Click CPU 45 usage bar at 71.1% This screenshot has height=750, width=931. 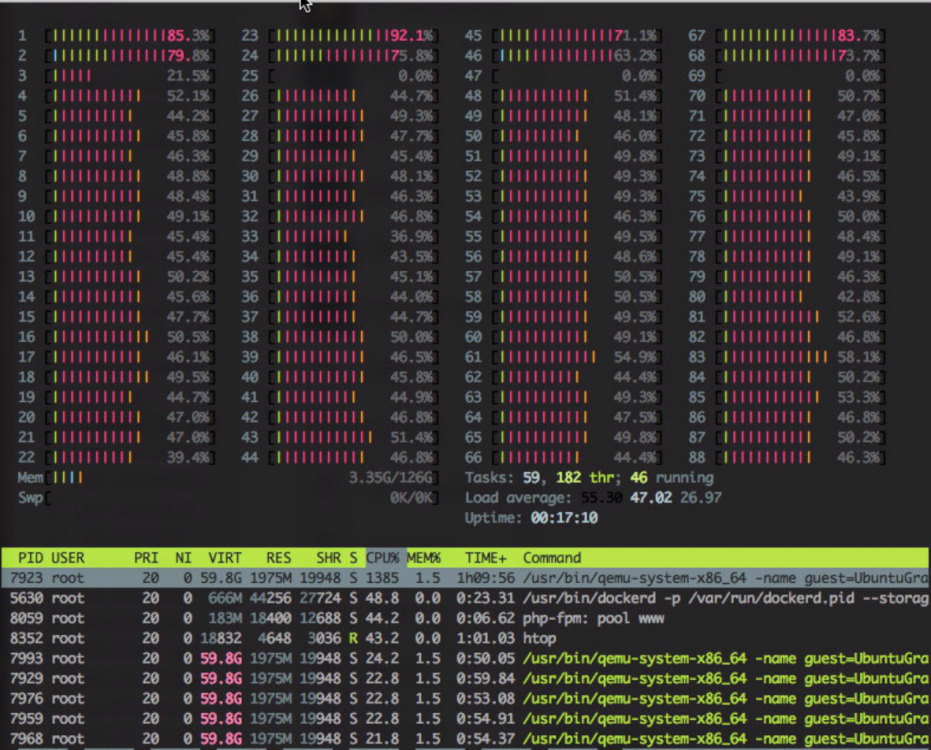577,36
